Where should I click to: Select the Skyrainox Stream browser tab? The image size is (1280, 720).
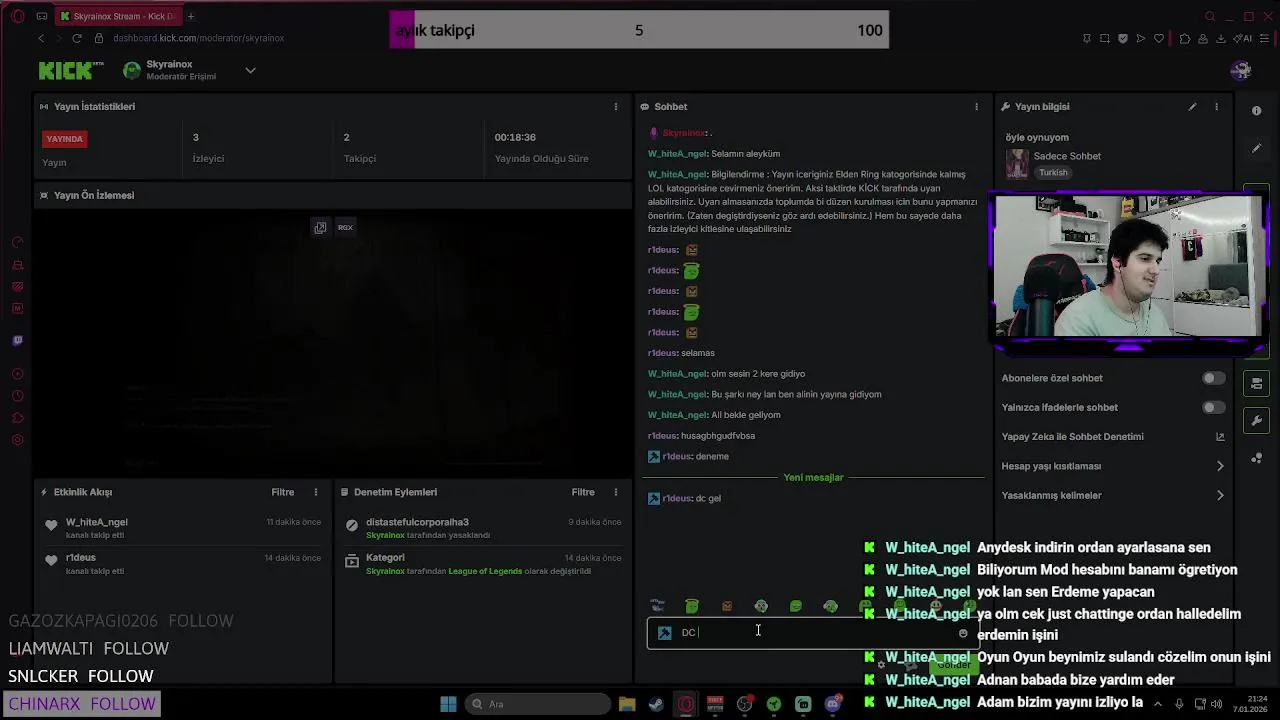118,16
